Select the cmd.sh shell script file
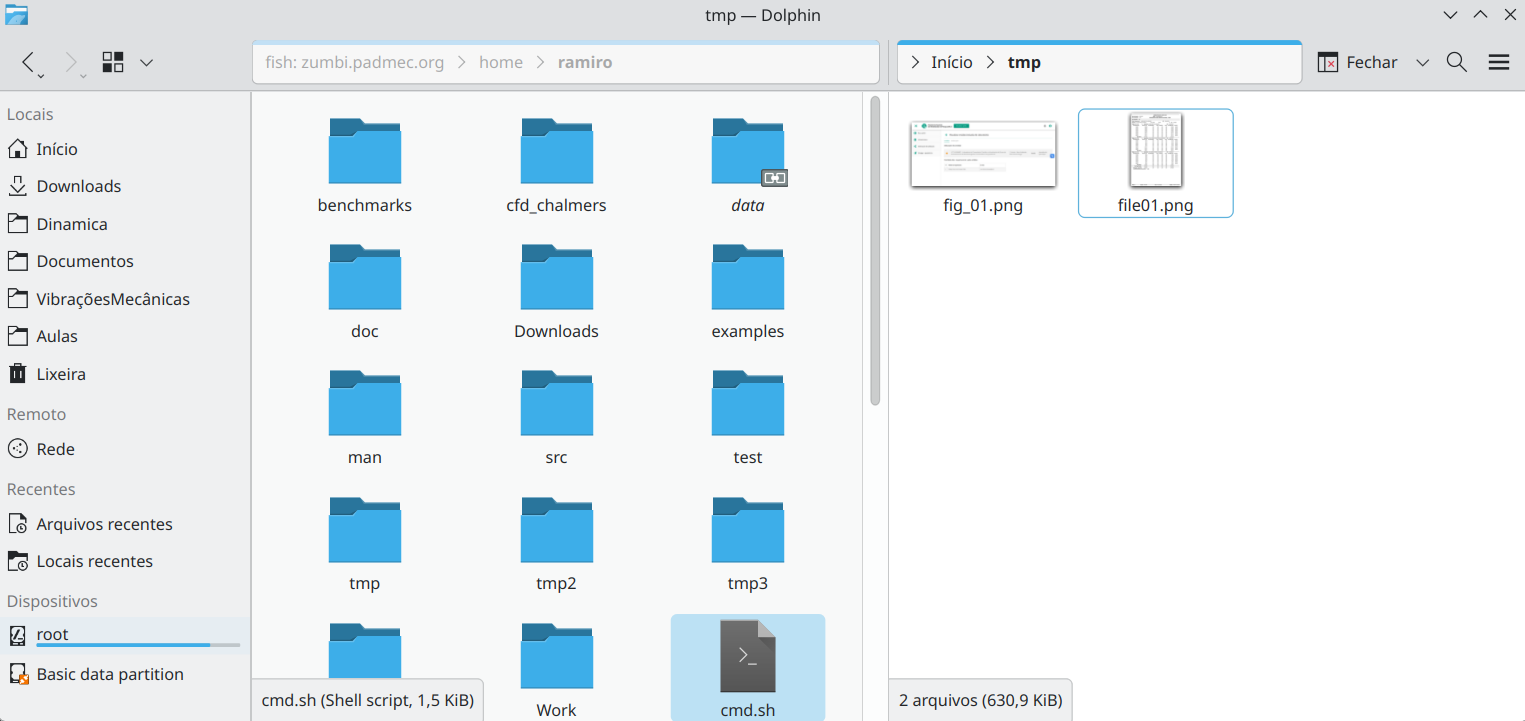This screenshot has height=721, width=1525. [748, 668]
